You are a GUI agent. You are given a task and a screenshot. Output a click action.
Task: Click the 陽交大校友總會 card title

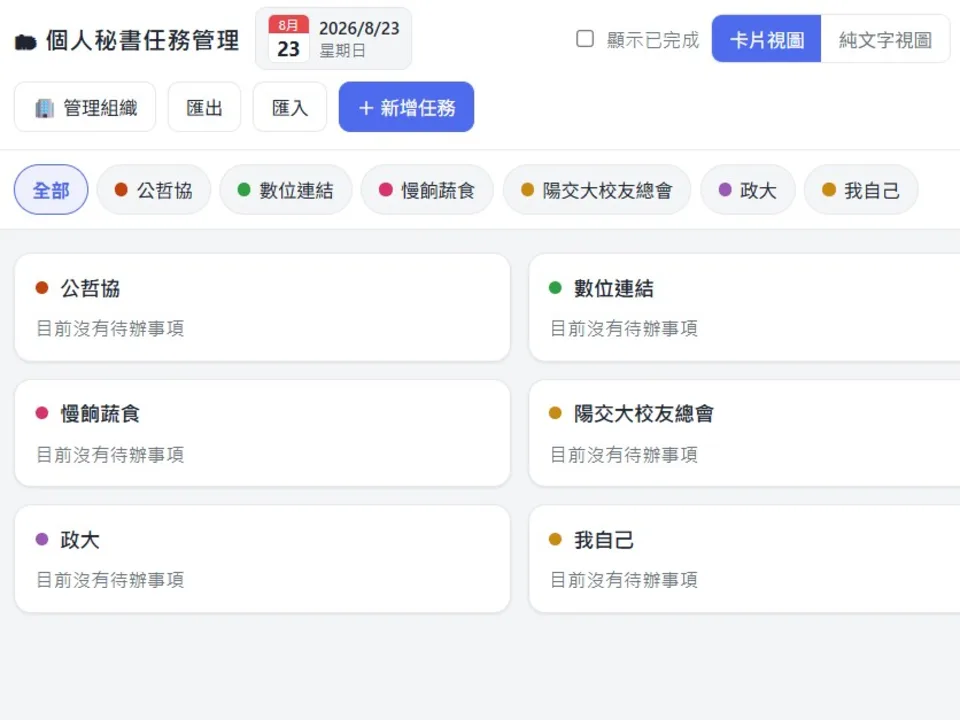[x=643, y=414]
